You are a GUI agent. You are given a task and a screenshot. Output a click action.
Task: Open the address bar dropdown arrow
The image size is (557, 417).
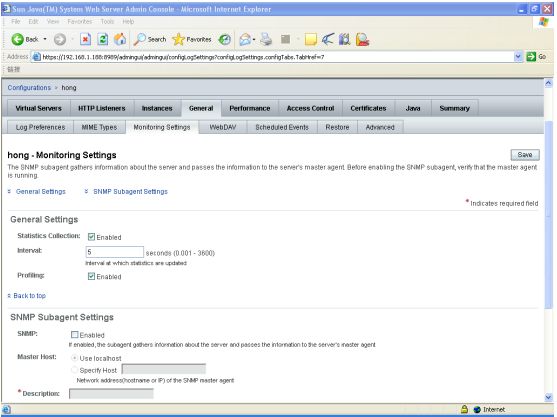coord(518,56)
